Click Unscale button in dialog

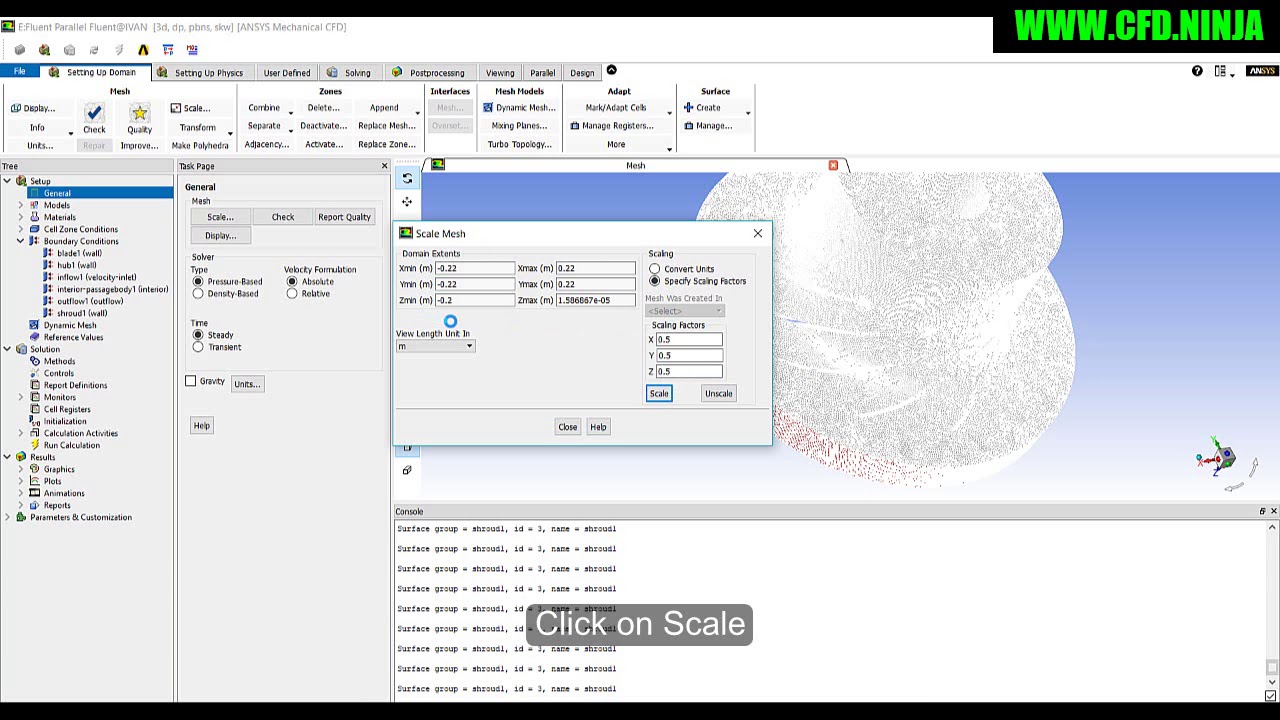718,393
